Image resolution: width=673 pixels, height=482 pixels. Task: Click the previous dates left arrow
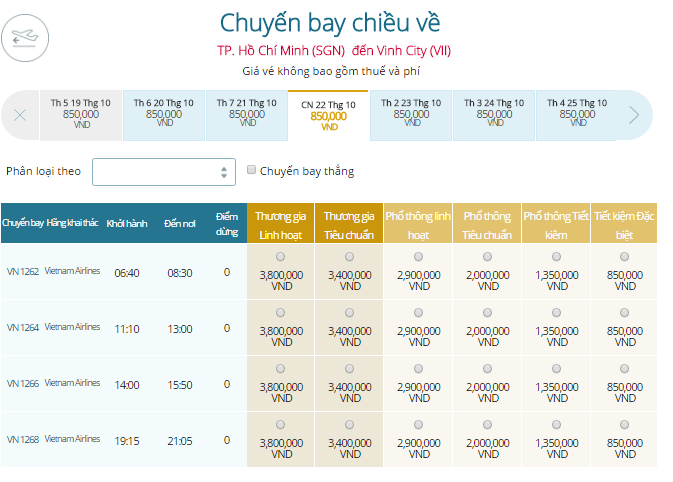tap(21, 115)
